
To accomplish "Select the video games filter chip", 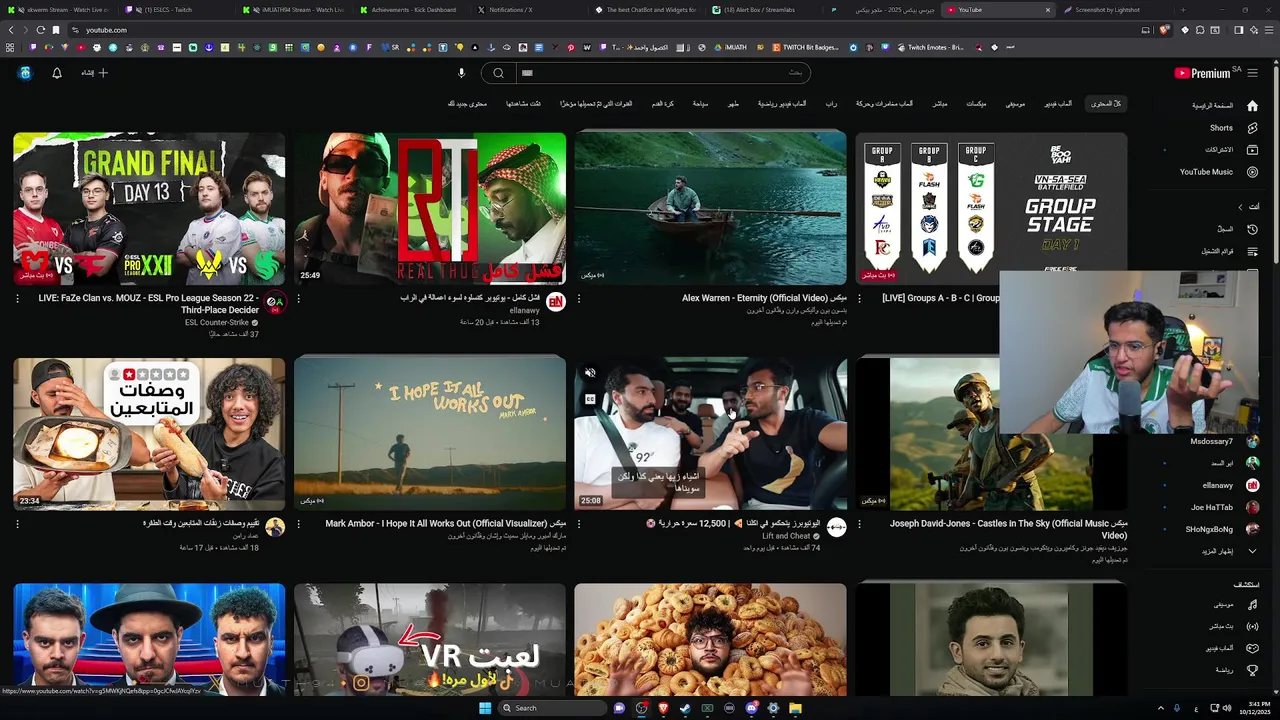I will [x=1058, y=104].
